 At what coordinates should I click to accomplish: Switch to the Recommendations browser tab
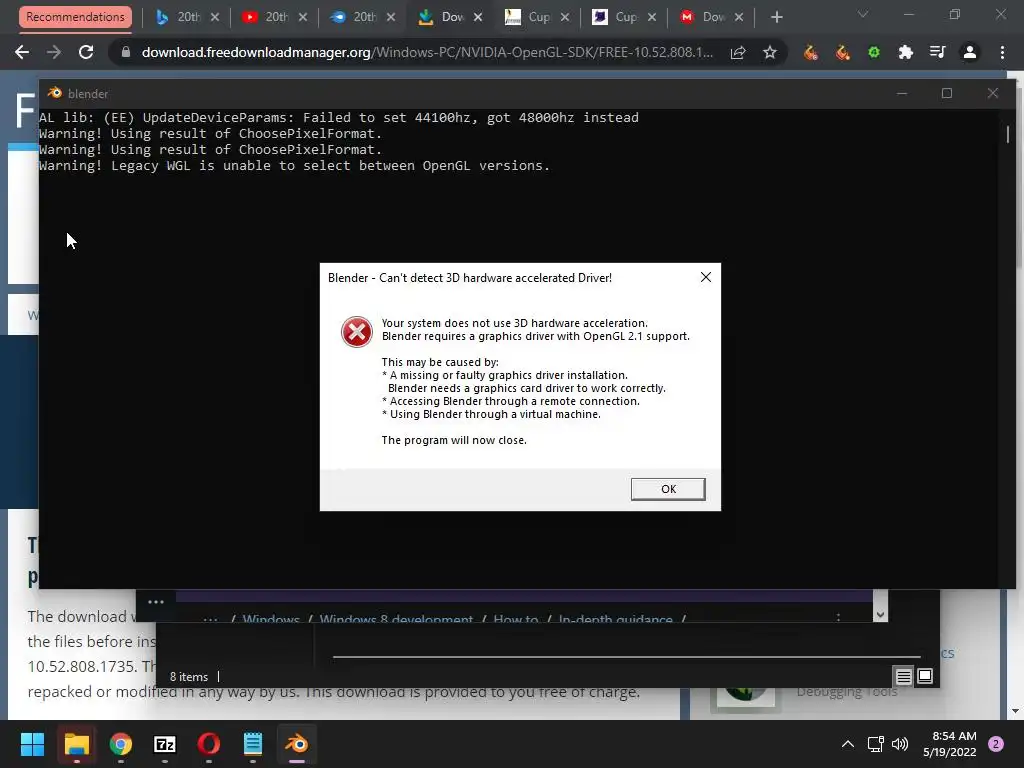[75, 17]
